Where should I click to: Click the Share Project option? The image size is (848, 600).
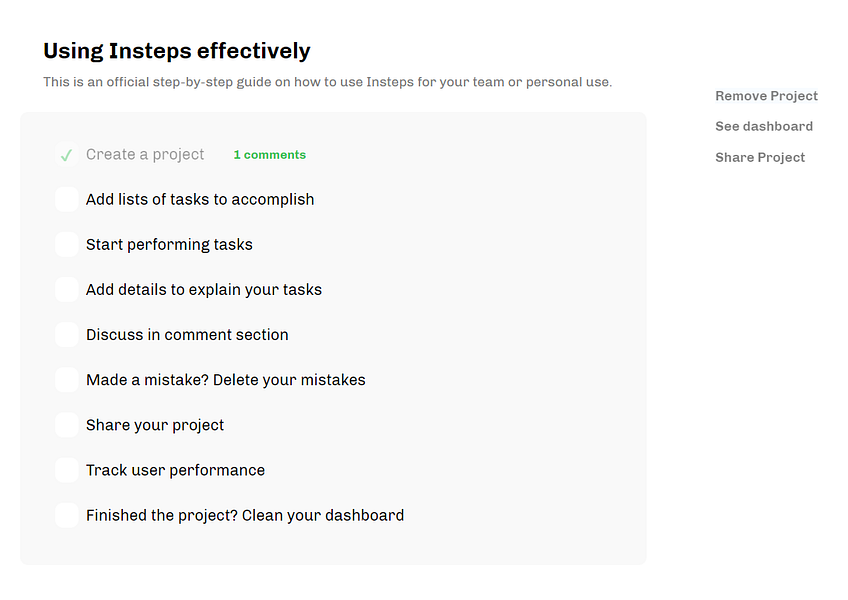click(760, 157)
